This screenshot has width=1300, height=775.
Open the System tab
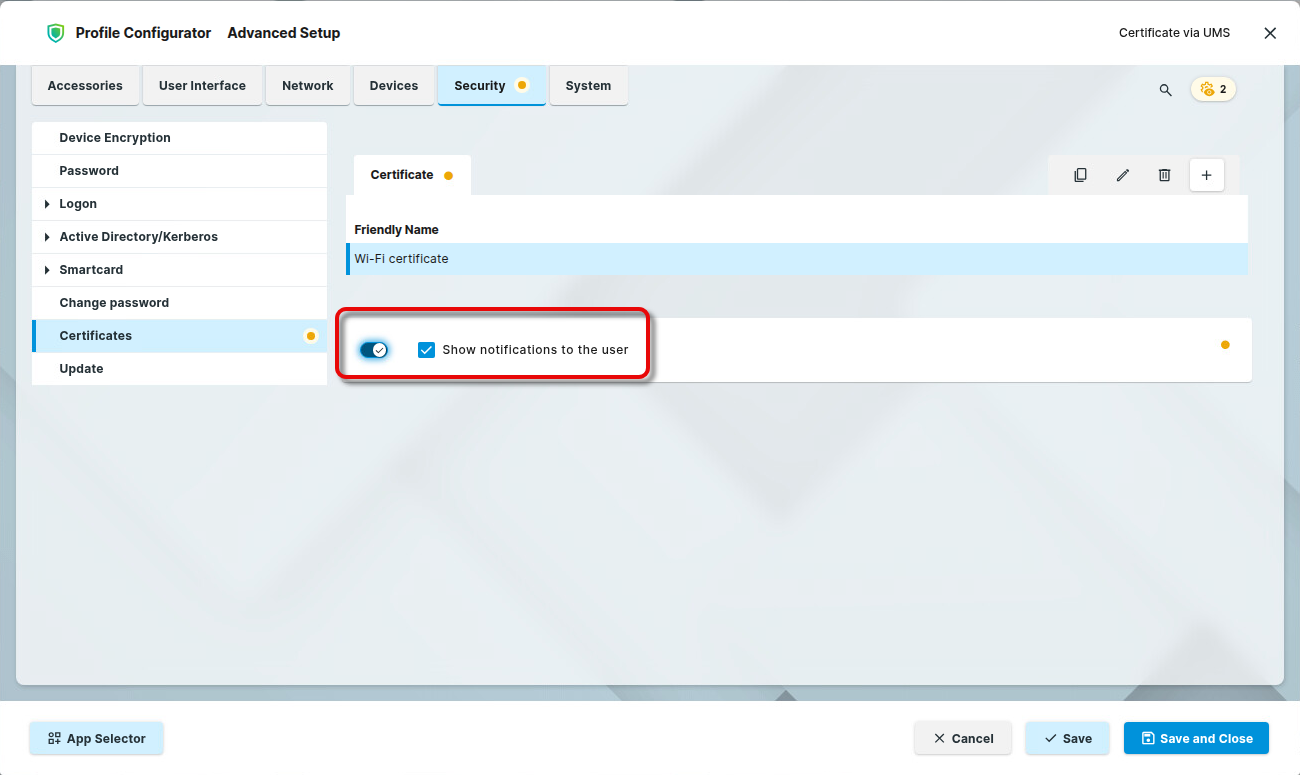tap(588, 86)
